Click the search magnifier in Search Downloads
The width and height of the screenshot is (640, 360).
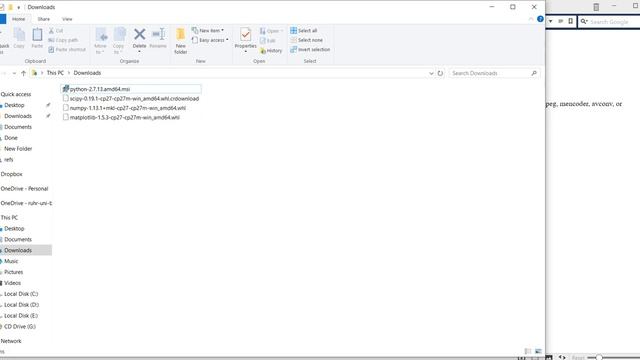534,73
